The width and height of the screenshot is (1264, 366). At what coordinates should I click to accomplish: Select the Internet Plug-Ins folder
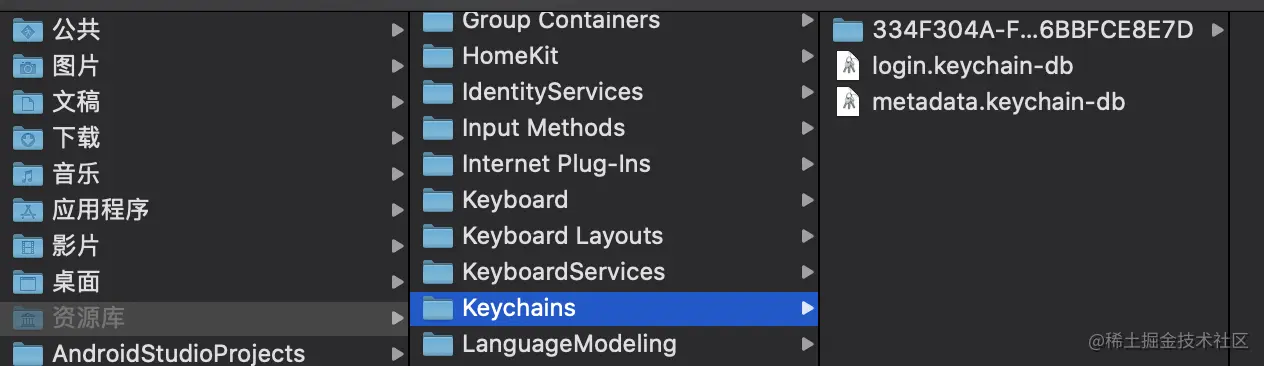[x=614, y=164]
